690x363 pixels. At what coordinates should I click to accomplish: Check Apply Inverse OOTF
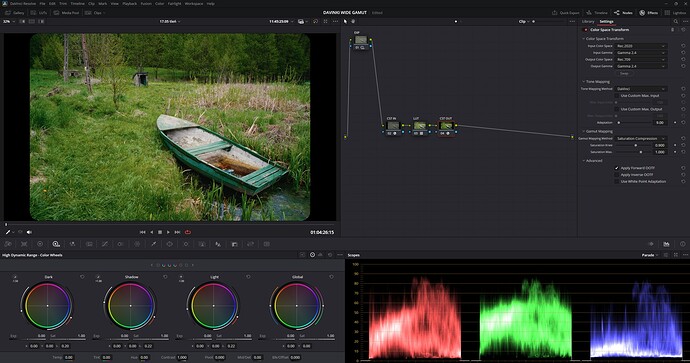point(617,175)
